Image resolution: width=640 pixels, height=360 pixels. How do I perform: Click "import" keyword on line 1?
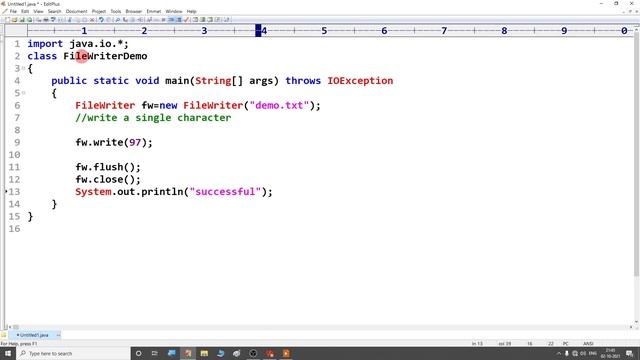pos(45,44)
